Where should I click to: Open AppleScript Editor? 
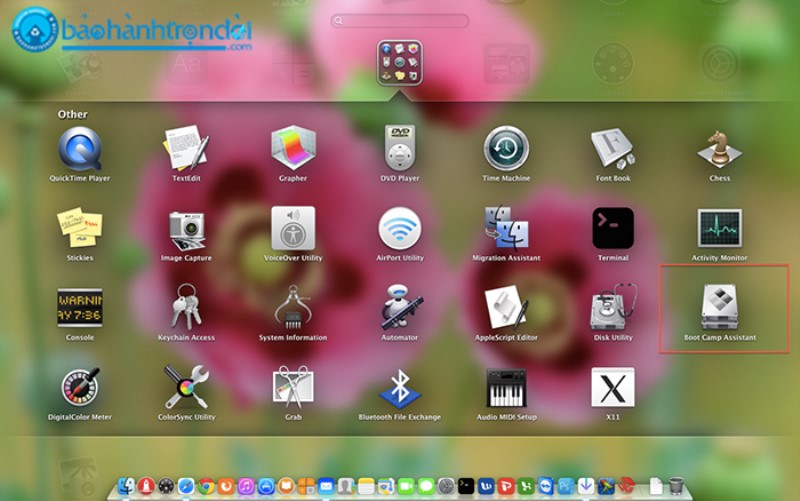[506, 308]
